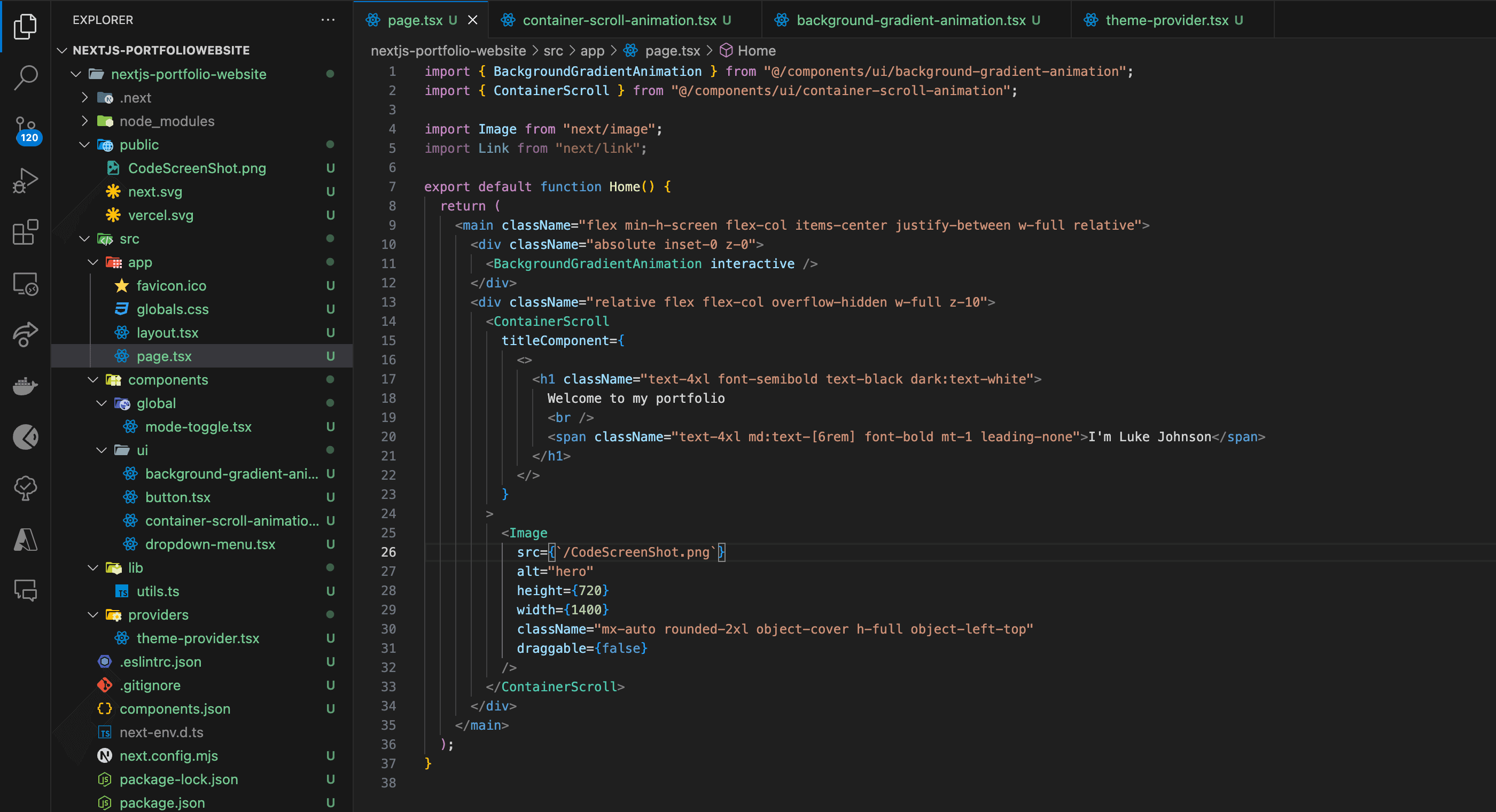This screenshot has height=812, width=1496.
Task: Click the Explorer more actions ellipsis
Action: tap(328, 20)
